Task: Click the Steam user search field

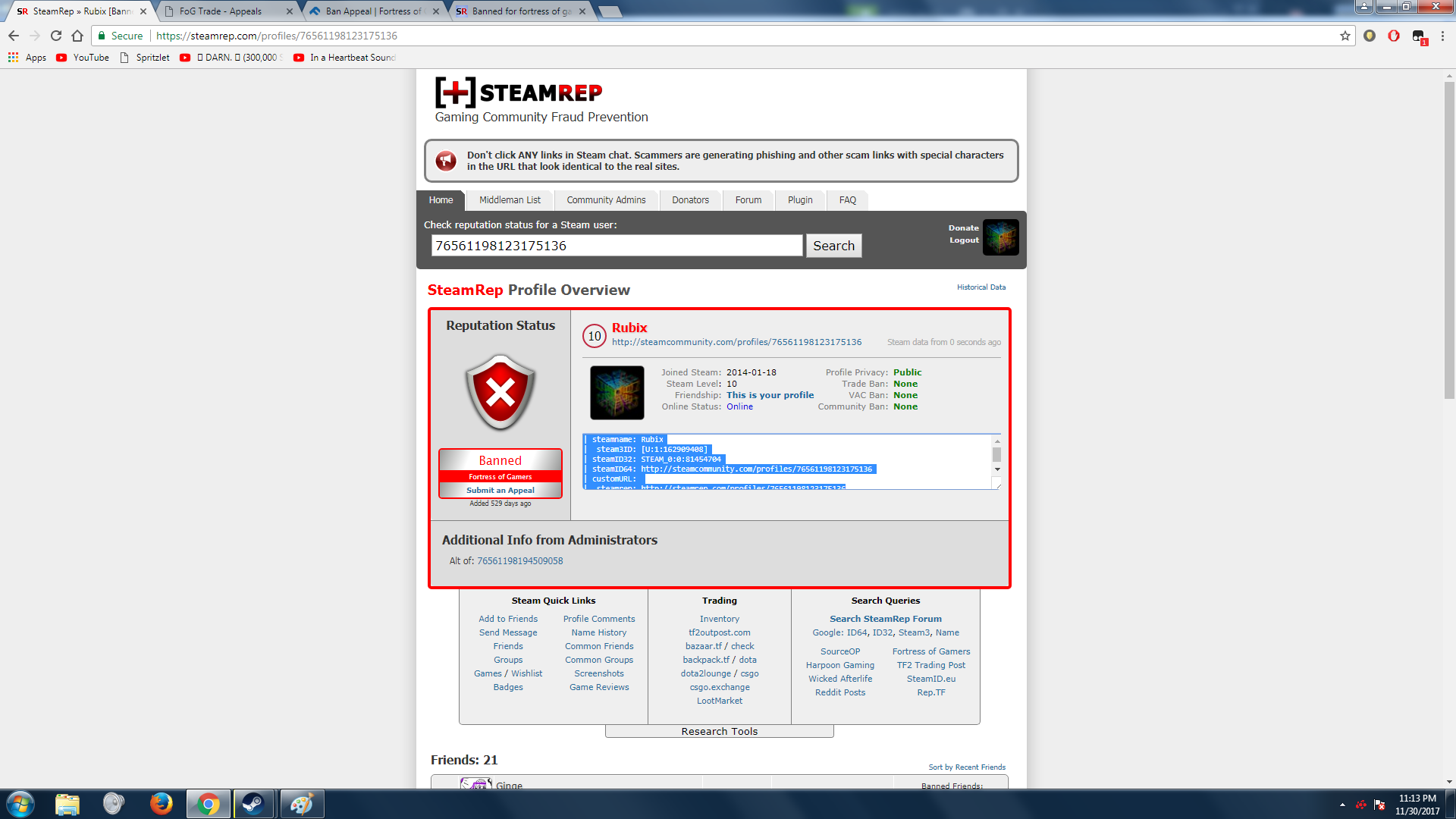Action: (617, 246)
